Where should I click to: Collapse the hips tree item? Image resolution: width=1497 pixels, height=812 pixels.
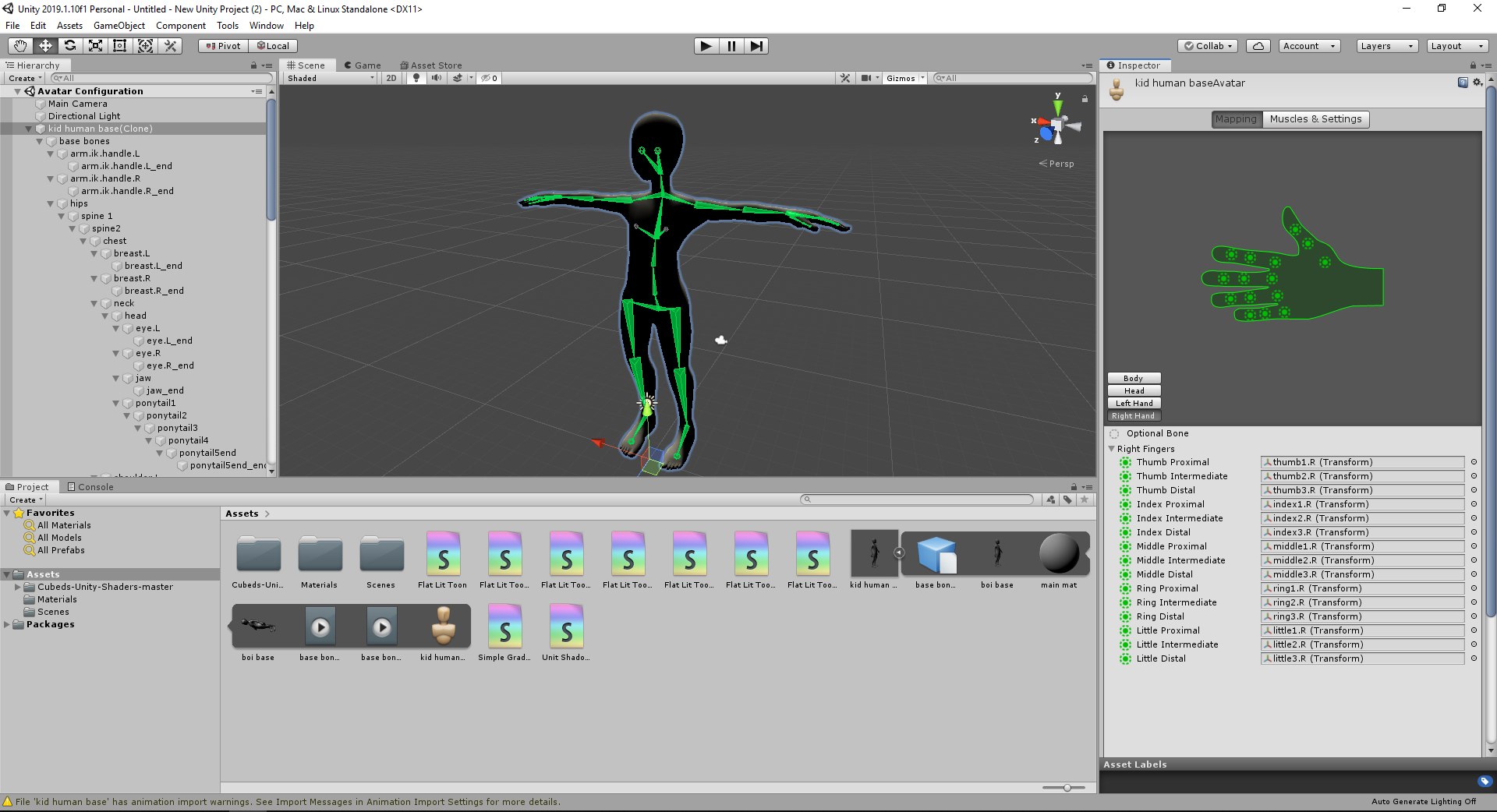tap(51, 203)
